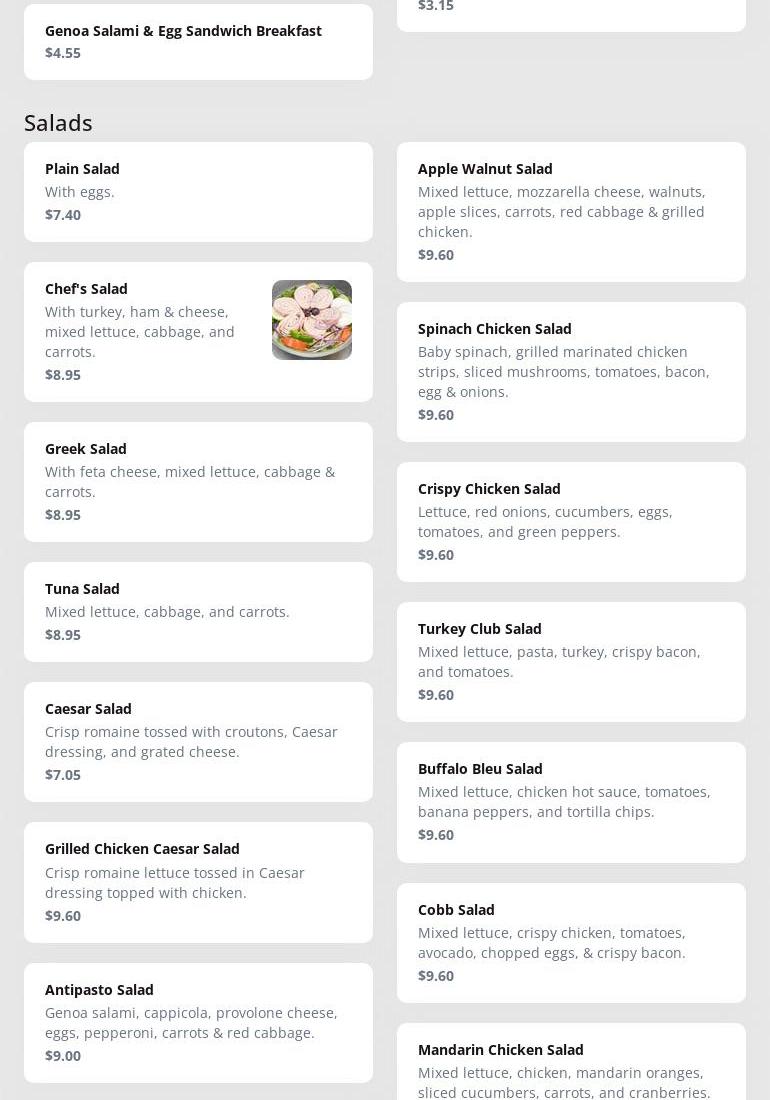Open the Chef's Salad photo thumbnail
770x1100 pixels.
point(312,320)
